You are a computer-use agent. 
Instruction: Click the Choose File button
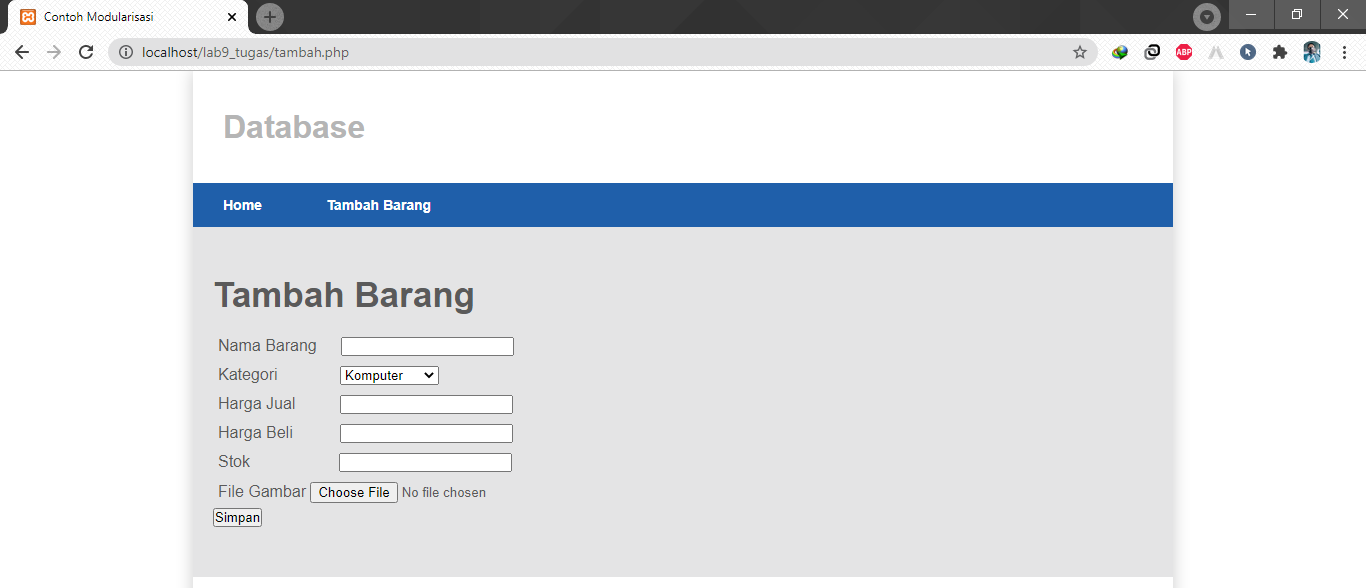(354, 492)
